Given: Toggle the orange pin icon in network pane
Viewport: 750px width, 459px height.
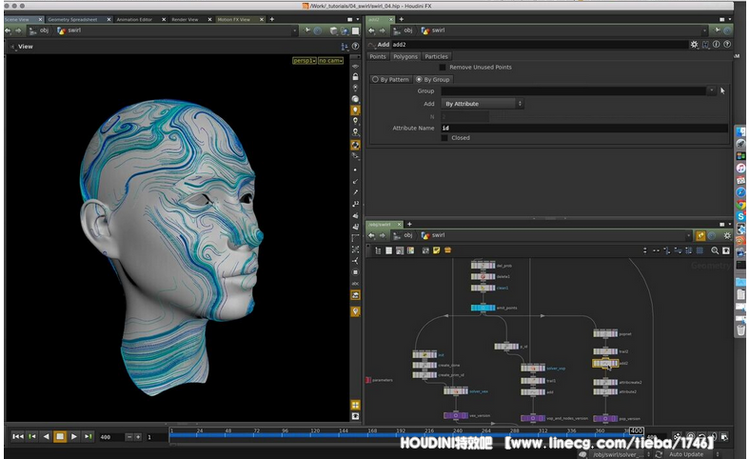Looking at the screenshot, I should [x=700, y=236].
